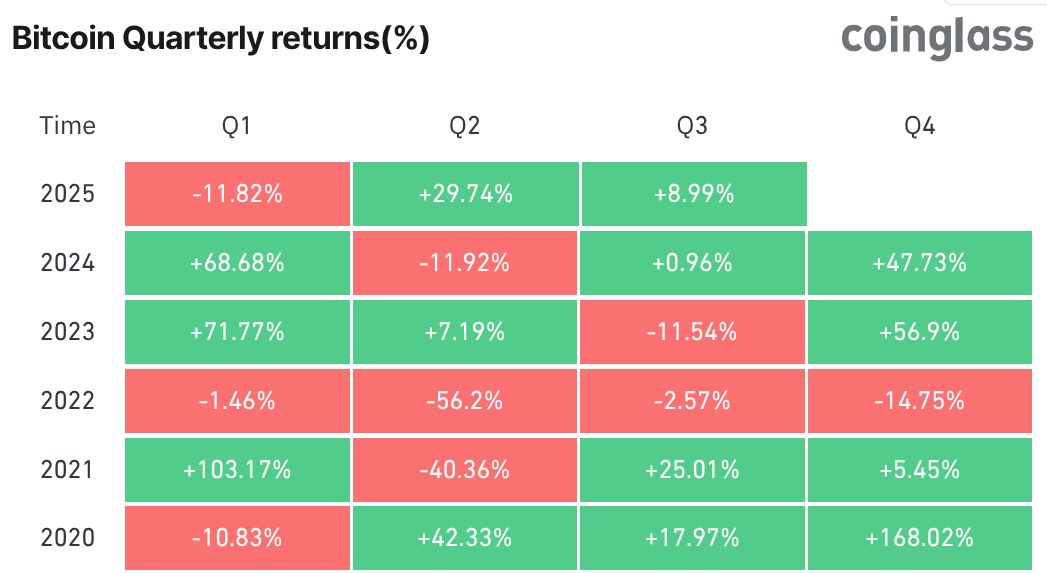Click the coinglass logo
The width and height of the screenshot is (1047, 573).
click(x=936, y=37)
